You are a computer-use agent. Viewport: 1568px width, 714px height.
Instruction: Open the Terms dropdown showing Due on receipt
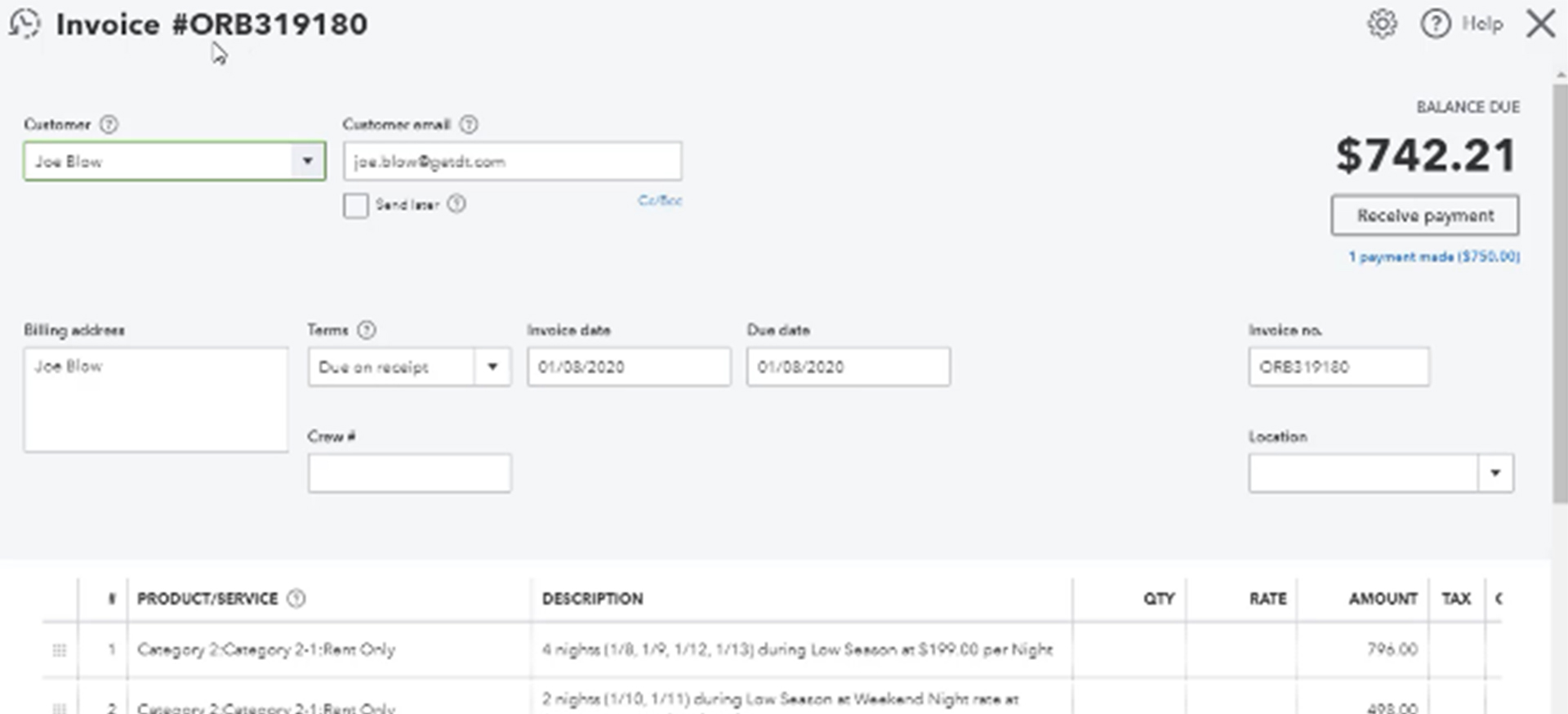[492, 367]
